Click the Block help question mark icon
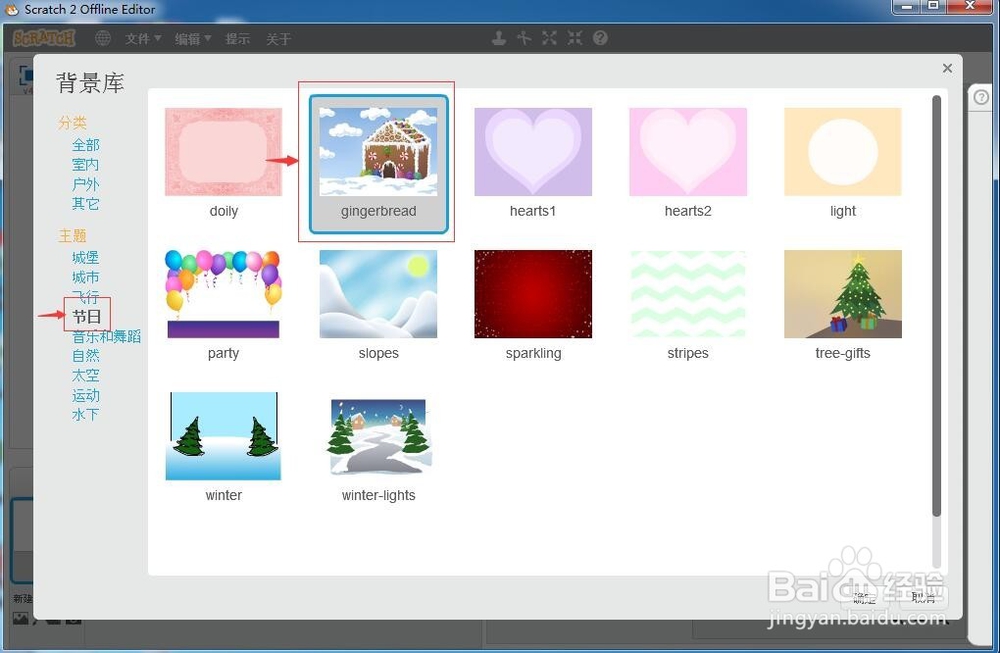This screenshot has height=653, width=1000. point(600,38)
